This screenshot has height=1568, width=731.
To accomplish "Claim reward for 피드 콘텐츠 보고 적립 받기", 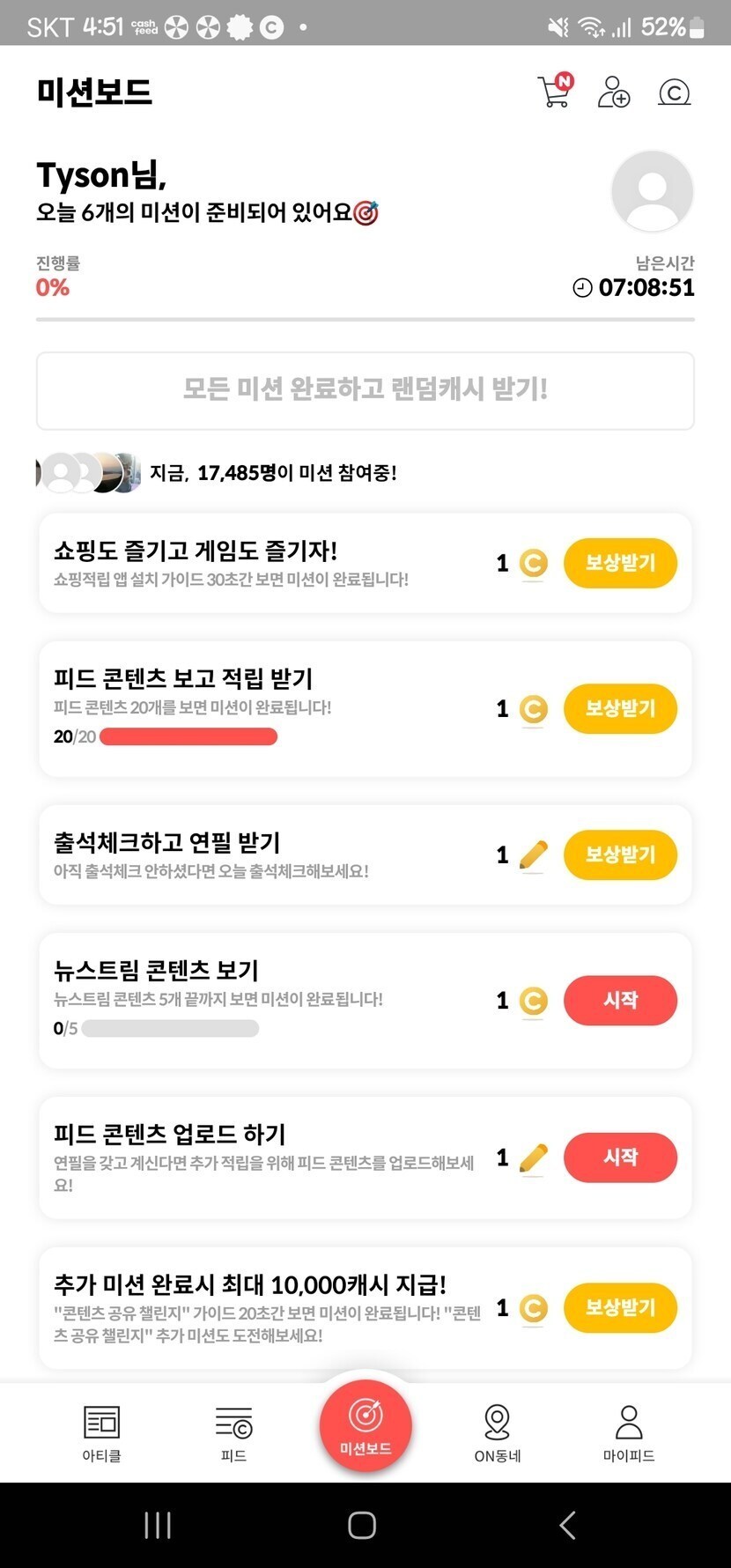I will 620,709.
